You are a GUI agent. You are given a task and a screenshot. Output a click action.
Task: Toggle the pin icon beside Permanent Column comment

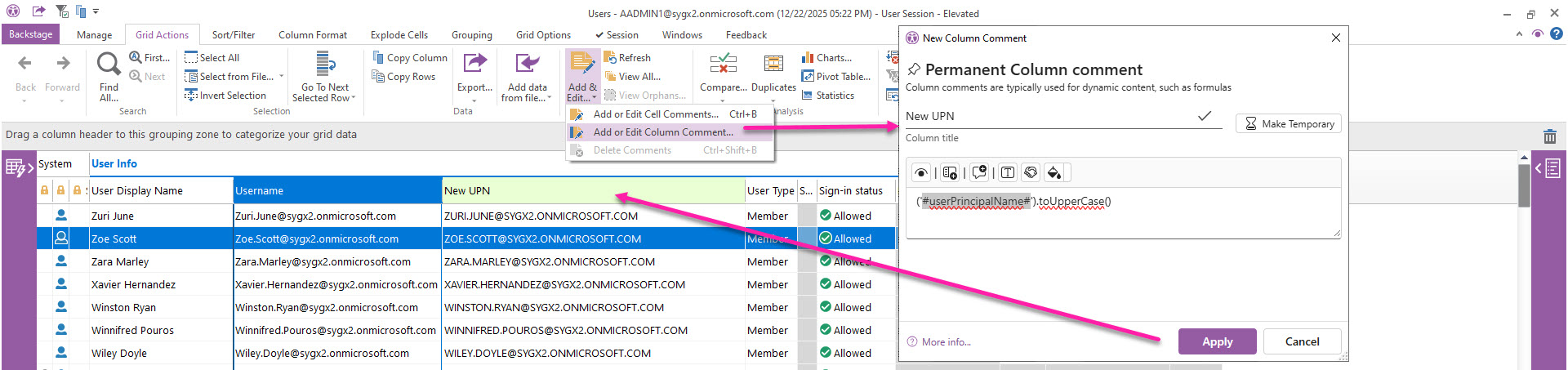(x=914, y=70)
